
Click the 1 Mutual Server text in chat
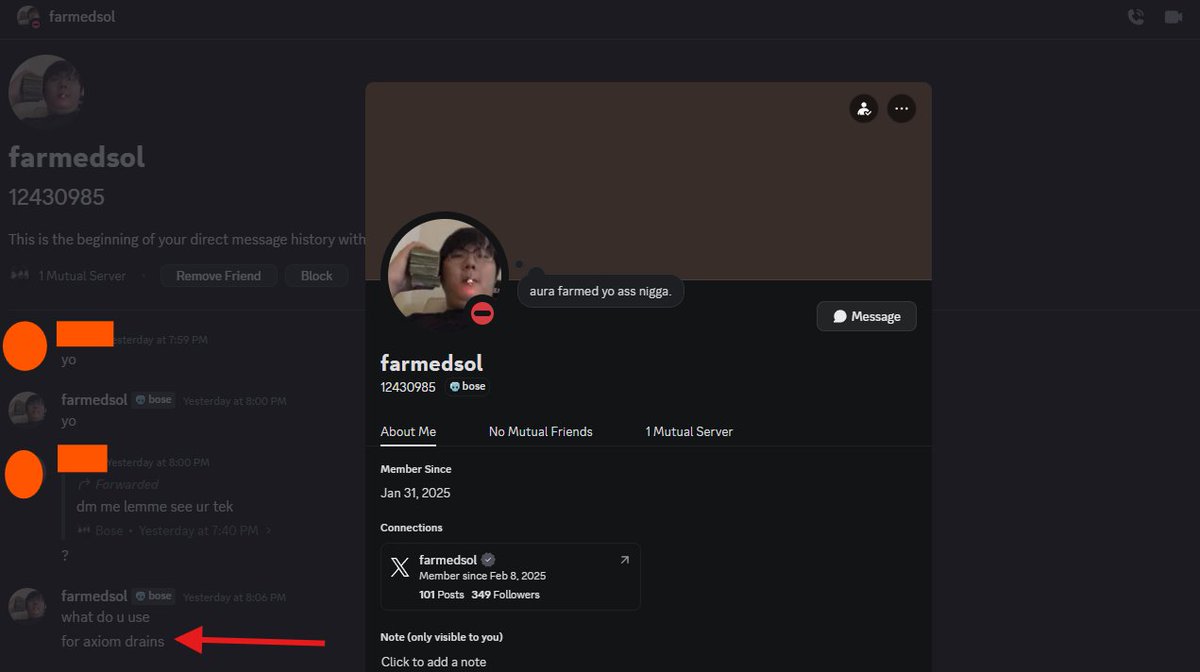click(82, 276)
